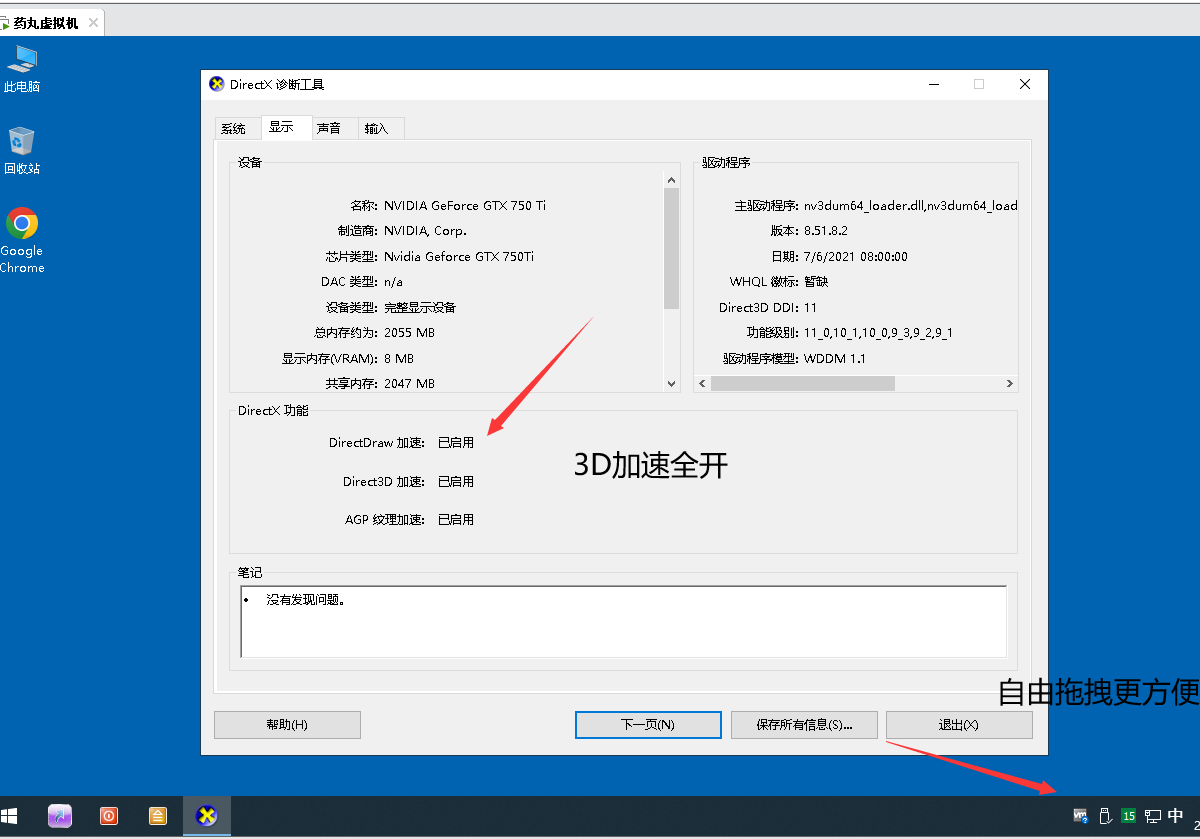Viewport: 1200px width, 839px height.
Task: Click the DirectX title bar icon
Action: 217,84
